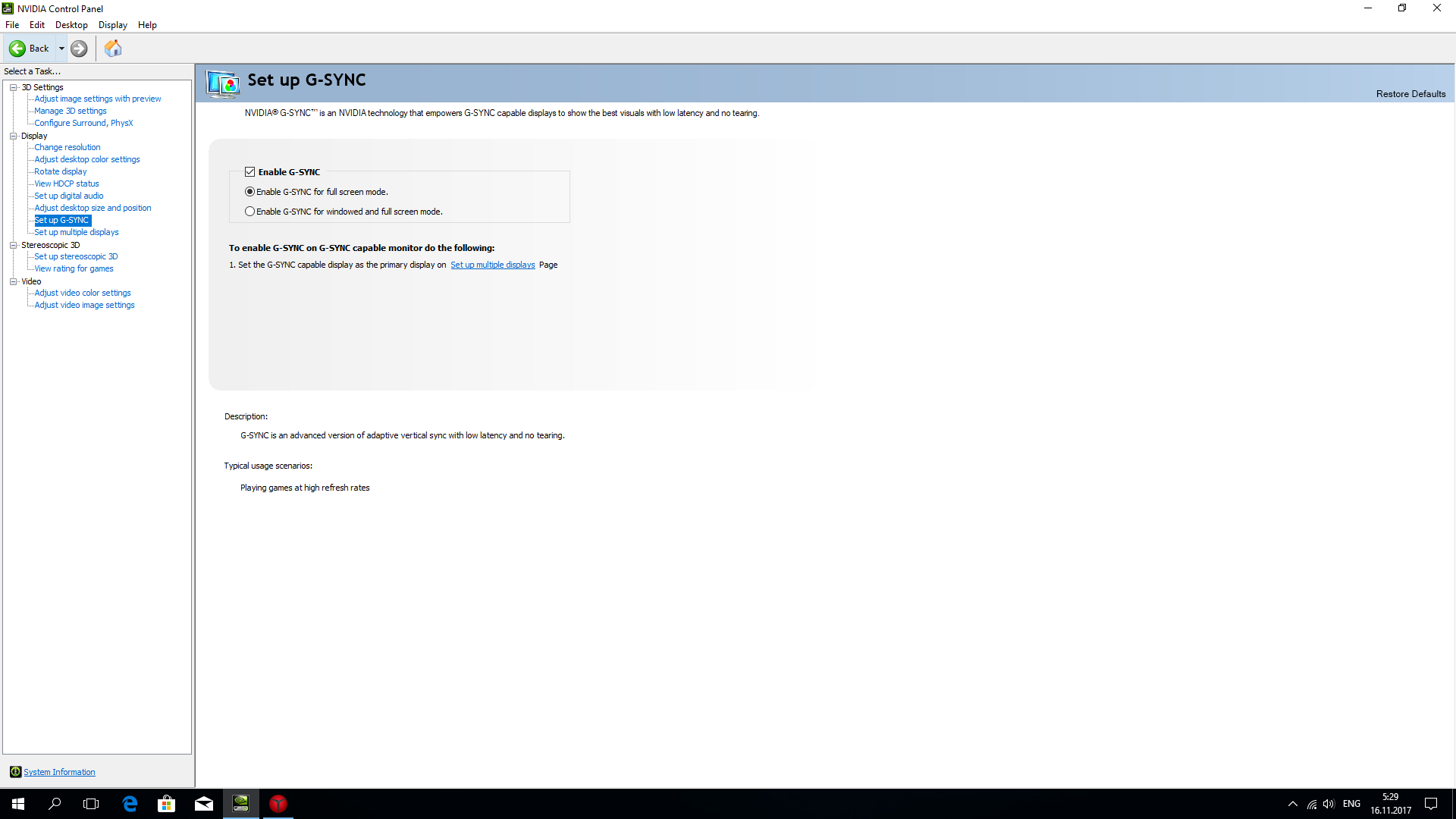Open the taskbar search icon
1456x819 pixels.
pos(55,804)
